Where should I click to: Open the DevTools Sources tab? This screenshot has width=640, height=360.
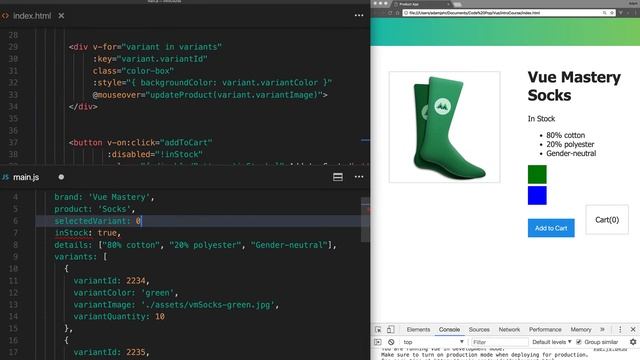click(x=479, y=329)
